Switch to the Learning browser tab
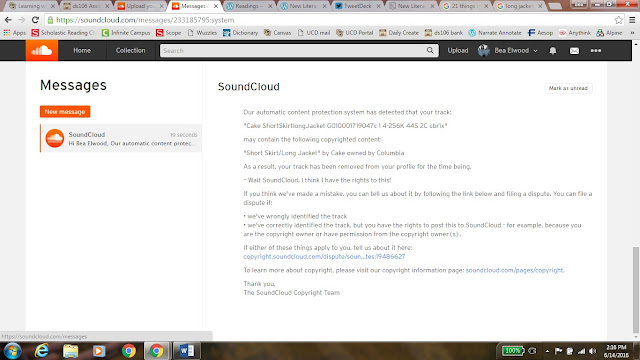 point(31,6)
